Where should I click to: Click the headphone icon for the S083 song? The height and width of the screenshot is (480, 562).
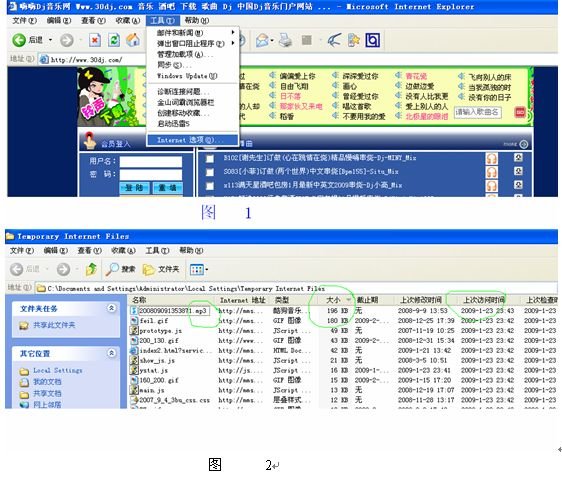point(491,172)
